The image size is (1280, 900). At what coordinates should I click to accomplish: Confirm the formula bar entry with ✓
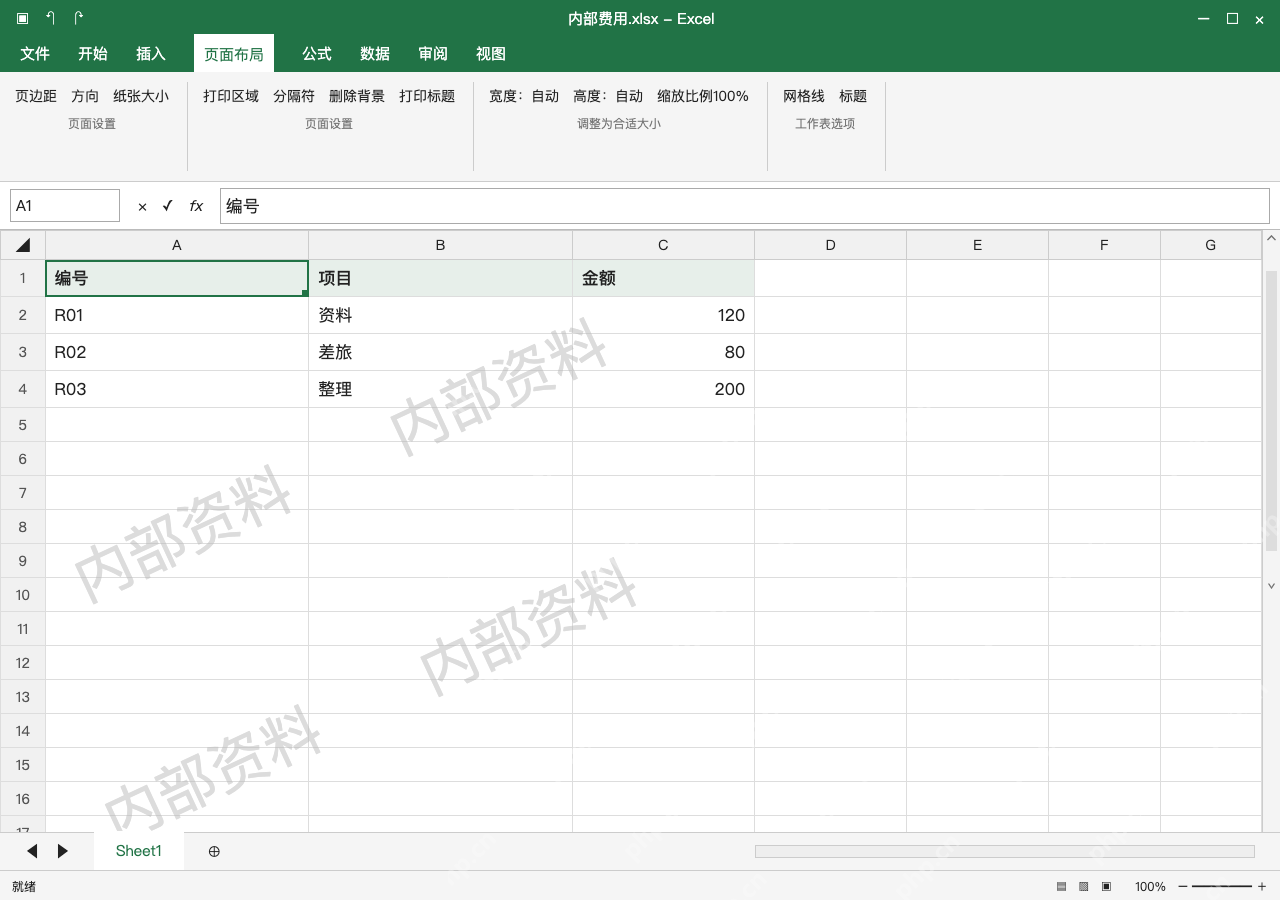click(168, 206)
